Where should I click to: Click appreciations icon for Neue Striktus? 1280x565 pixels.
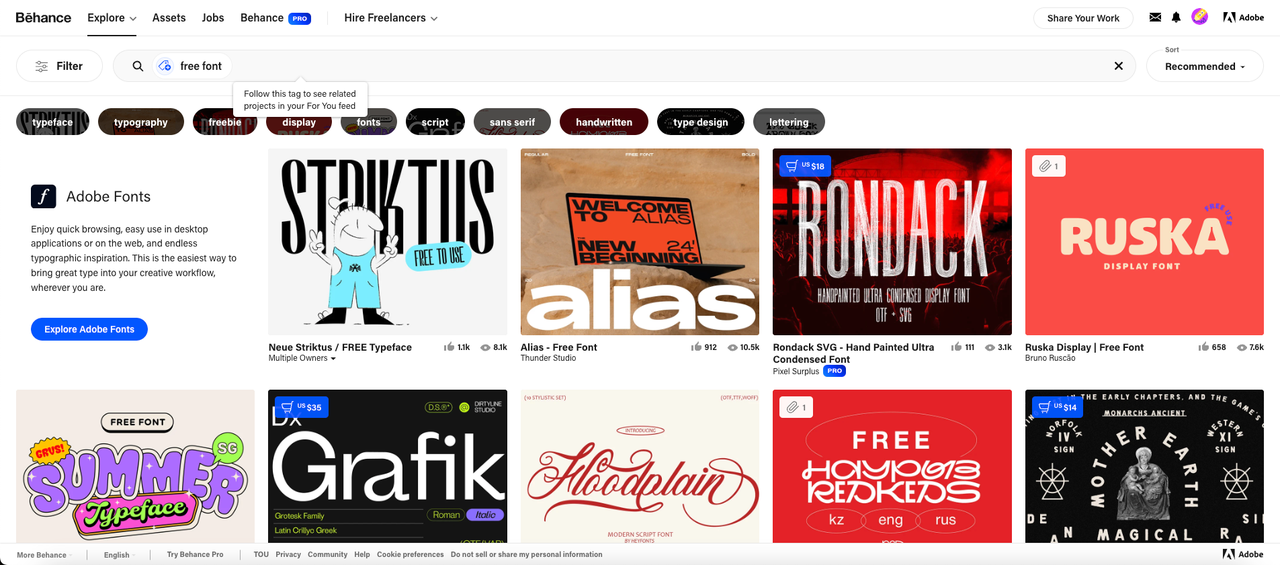[449, 347]
